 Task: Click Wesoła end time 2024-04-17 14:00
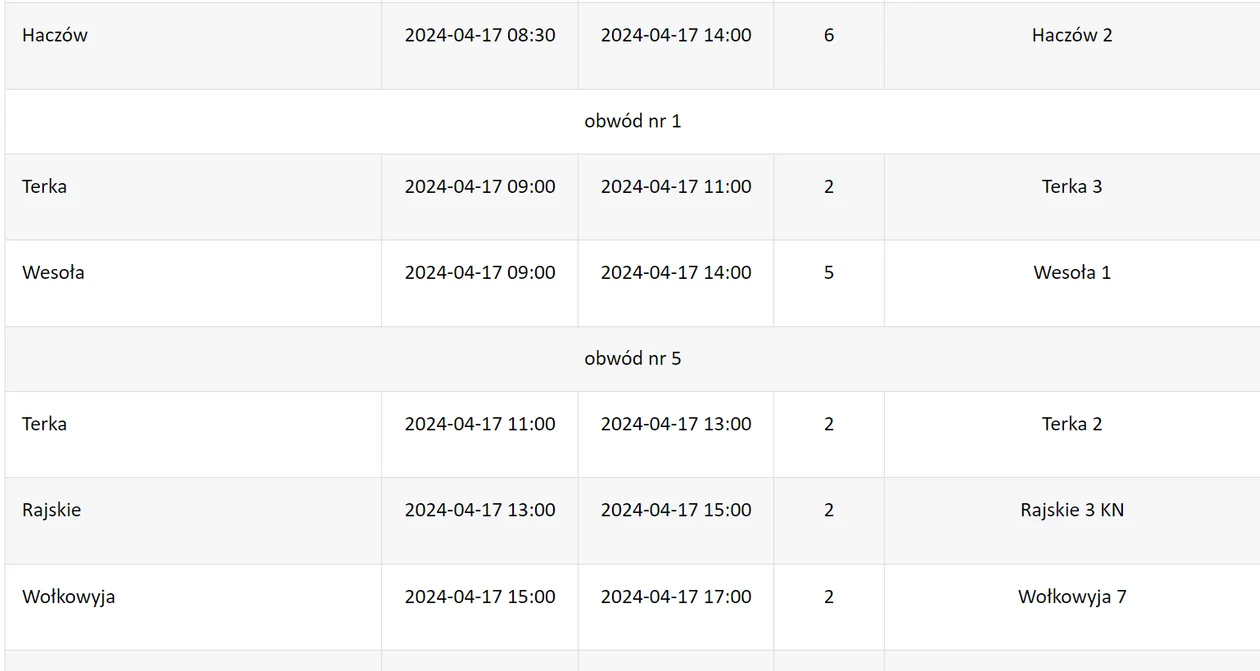[x=676, y=272]
